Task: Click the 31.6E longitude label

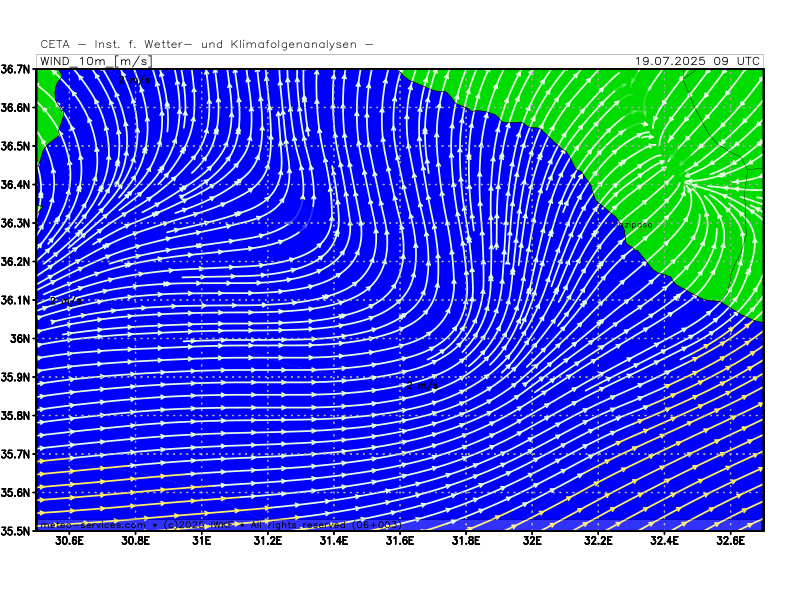Action: click(x=400, y=541)
